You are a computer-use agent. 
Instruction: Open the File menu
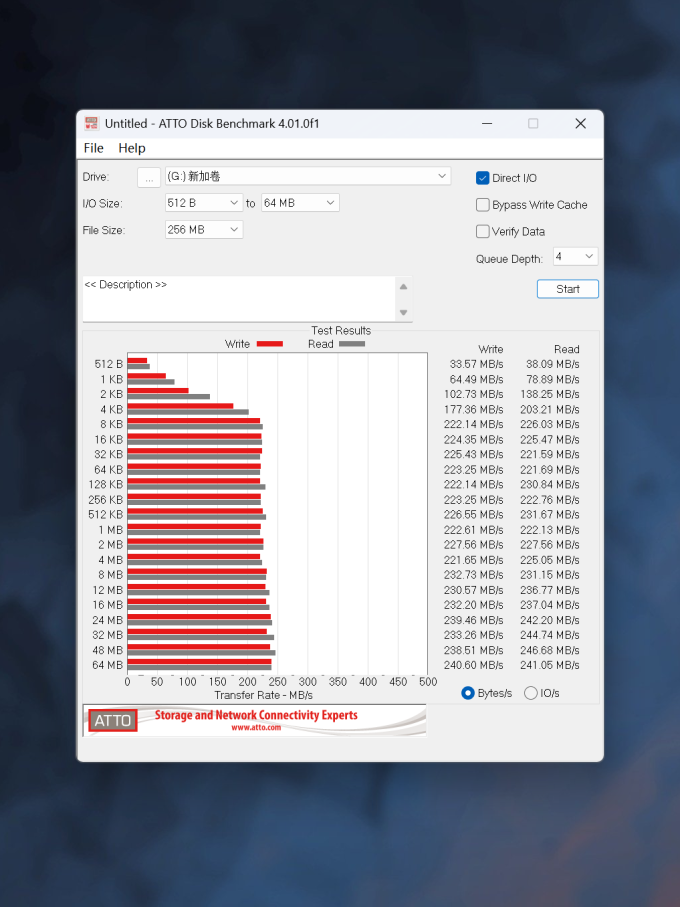pyautogui.click(x=94, y=148)
